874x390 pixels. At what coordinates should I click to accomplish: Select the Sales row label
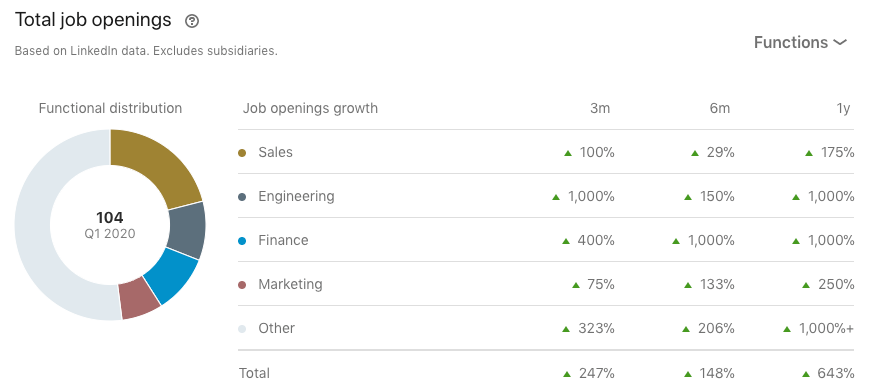coord(275,152)
